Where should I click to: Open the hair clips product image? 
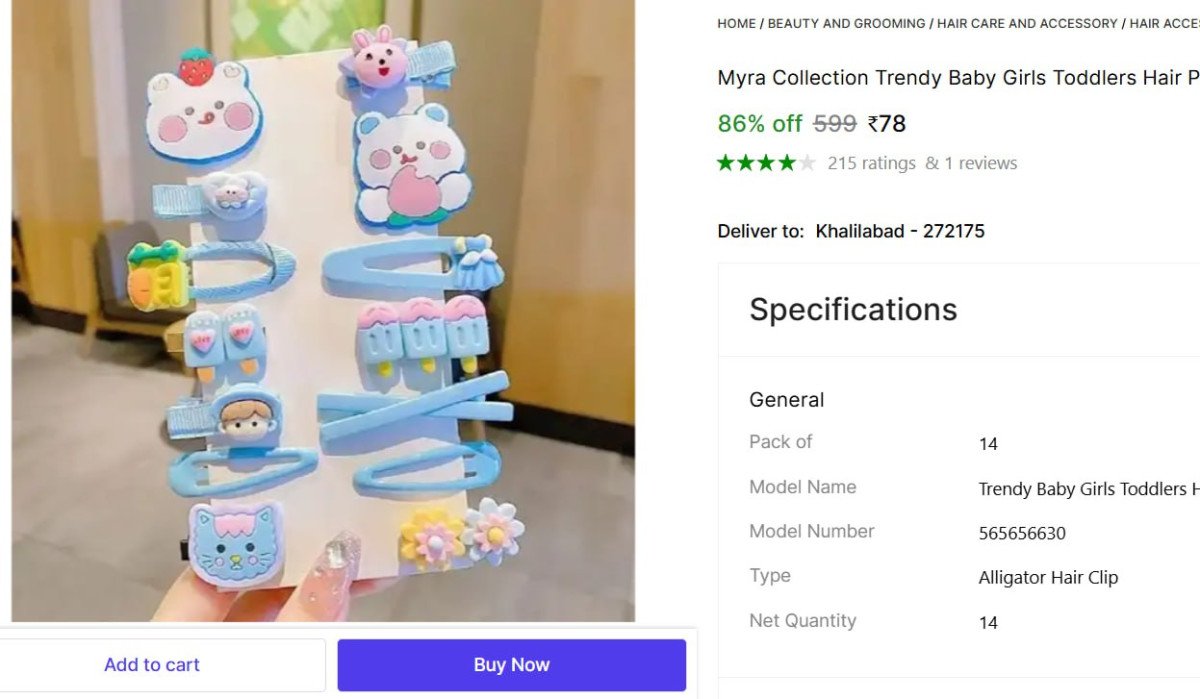(x=323, y=310)
